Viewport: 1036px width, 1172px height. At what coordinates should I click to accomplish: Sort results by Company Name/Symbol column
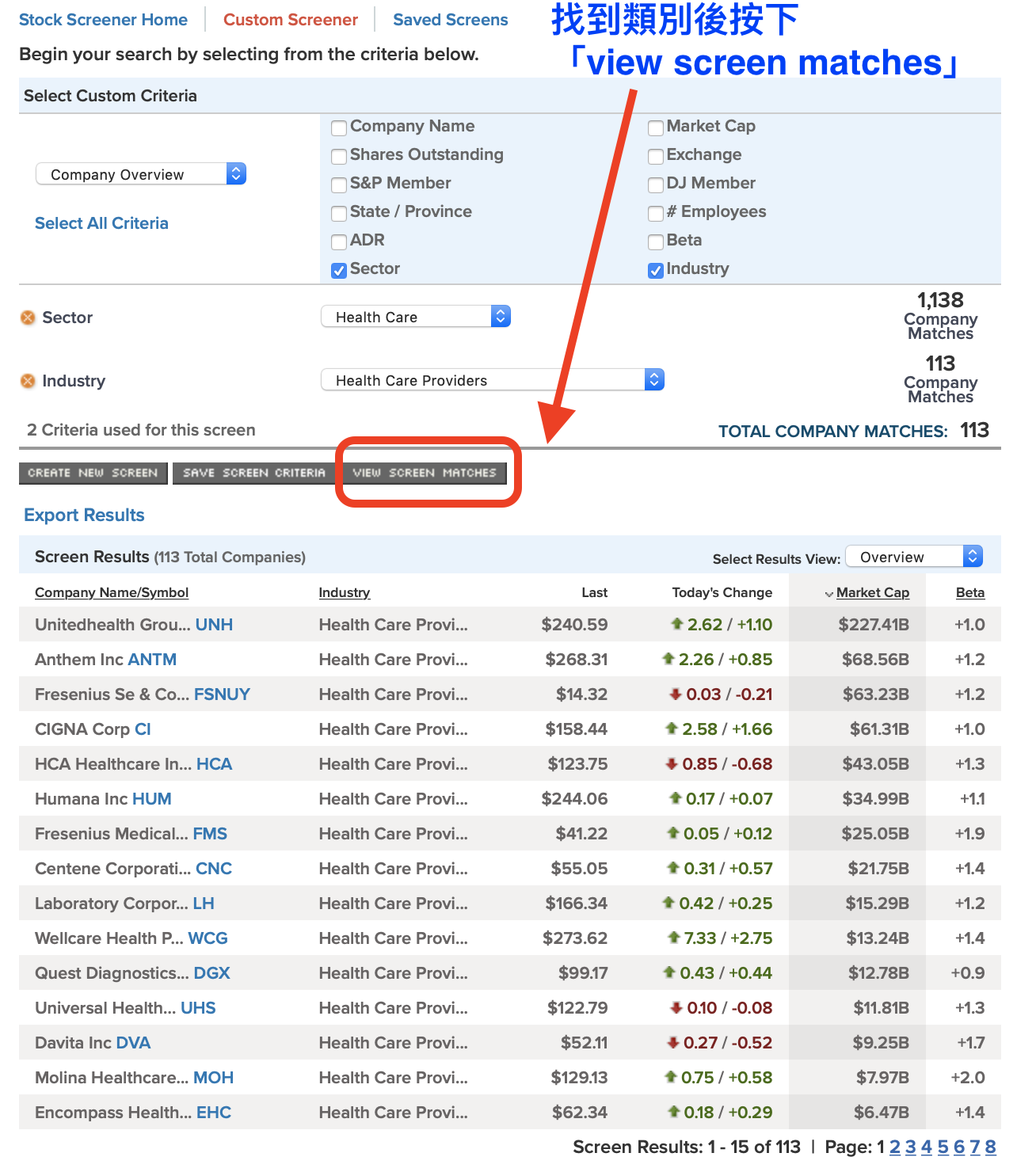112,592
